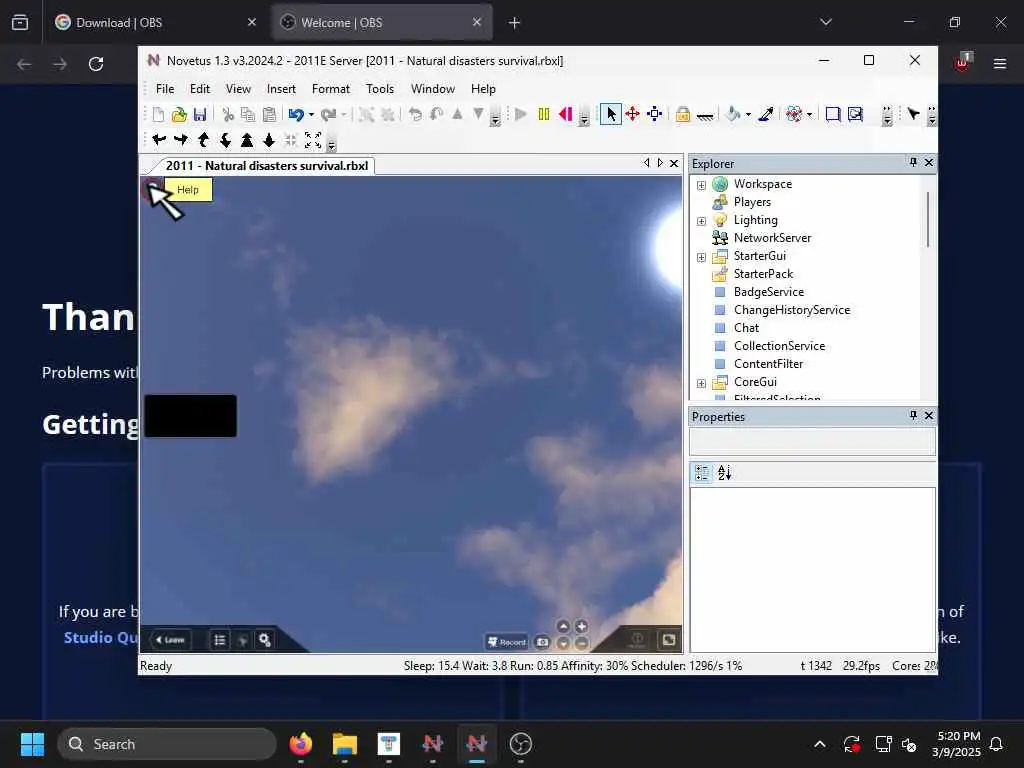Select the paint bucket Fill tool
Viewport: 1024px width, 768px height.
(733, 115)
